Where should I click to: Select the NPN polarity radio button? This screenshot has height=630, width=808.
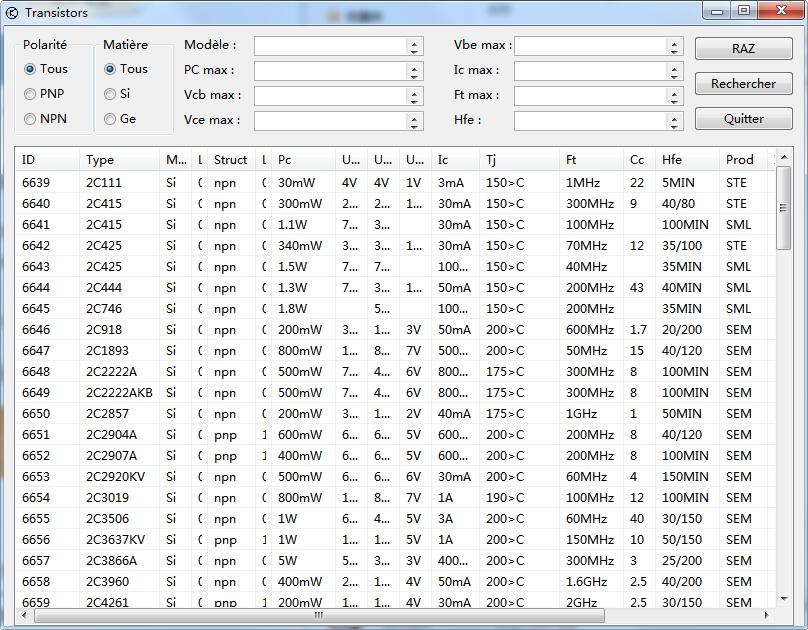(30, 119)
